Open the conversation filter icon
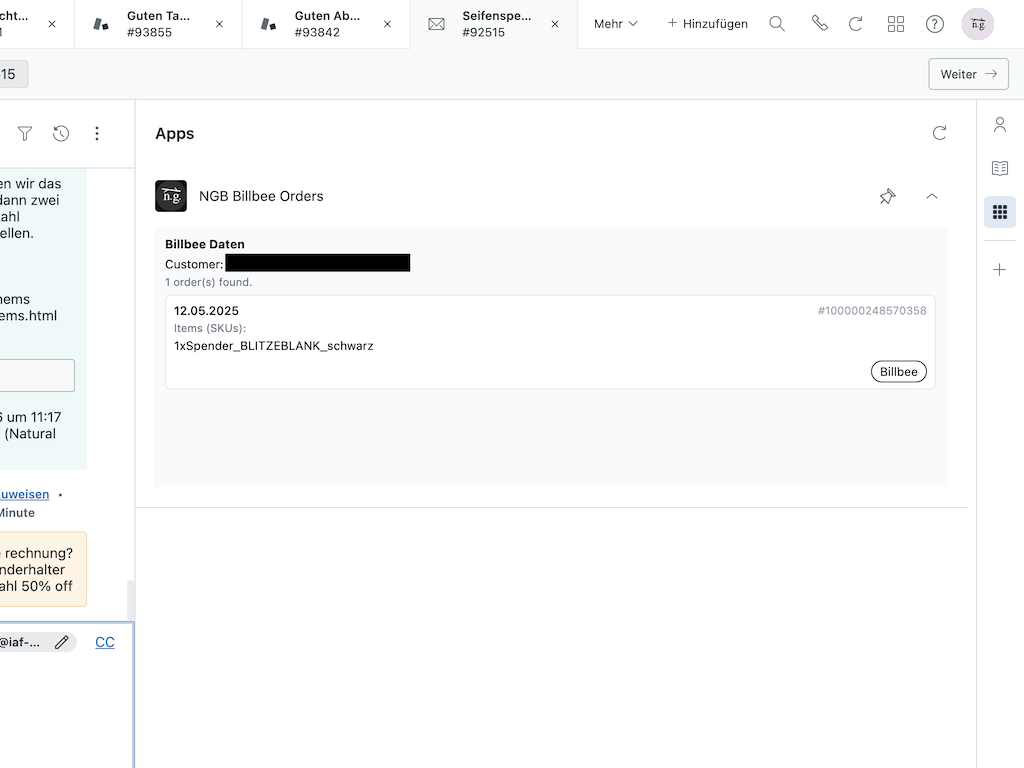Viewport: 1024px width, 768px height. click(24, 133)
